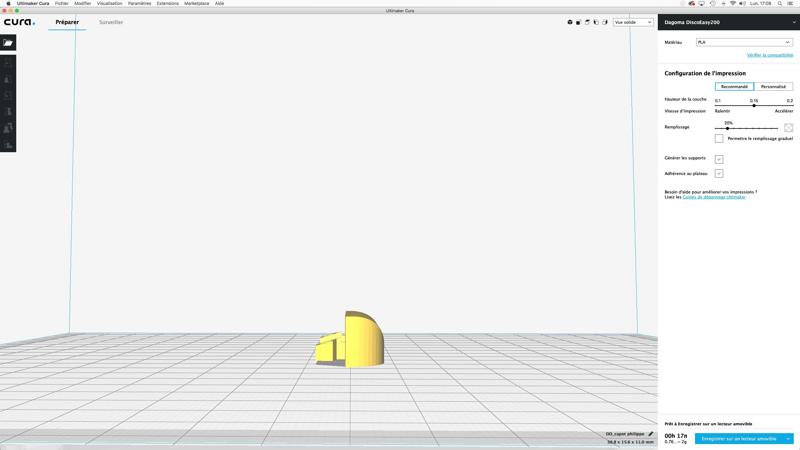Open the Marketplace menu
This screenshot has width=800, height=450.
196,4
